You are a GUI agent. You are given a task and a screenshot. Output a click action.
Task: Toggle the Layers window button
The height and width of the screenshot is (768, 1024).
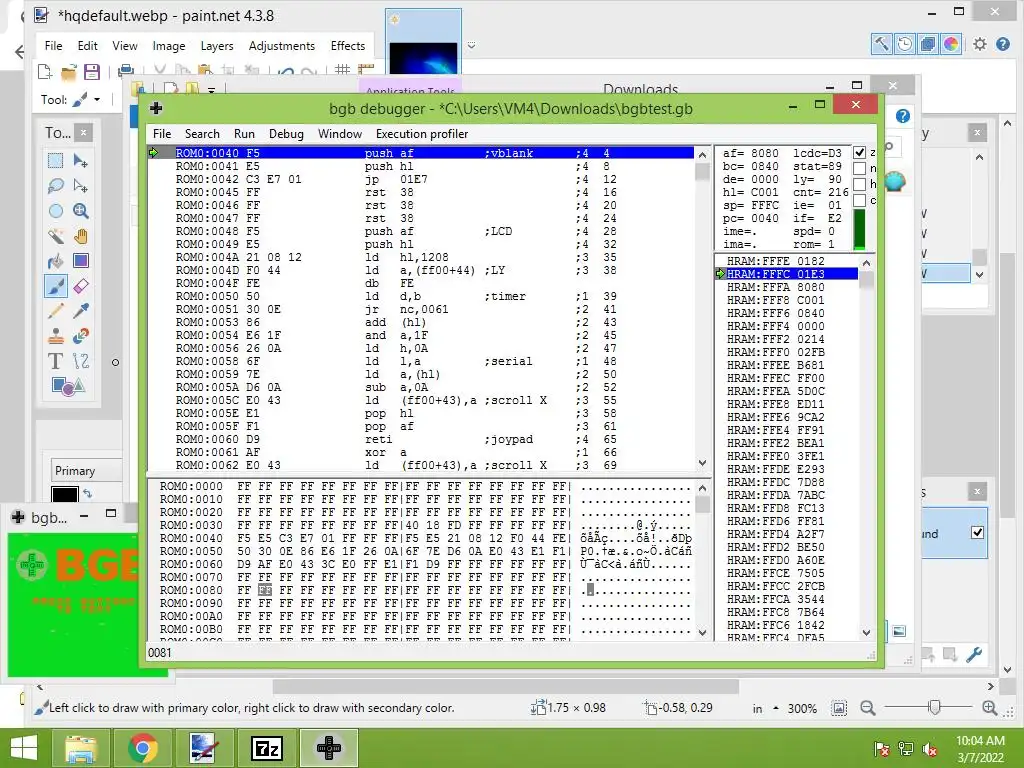coord(927,44)
